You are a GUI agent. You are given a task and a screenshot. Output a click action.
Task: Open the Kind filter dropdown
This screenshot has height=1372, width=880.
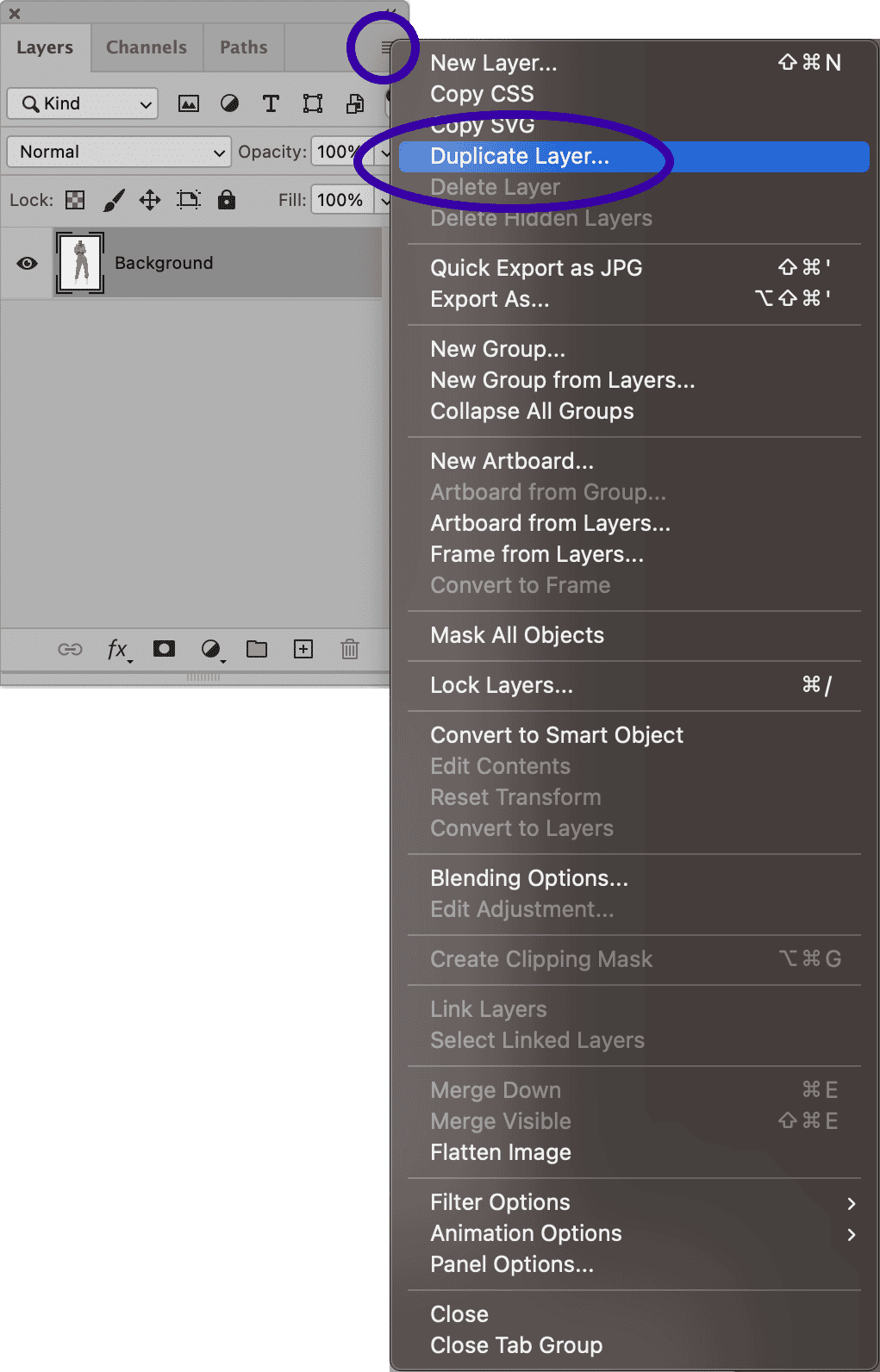(x=83, y=104)
